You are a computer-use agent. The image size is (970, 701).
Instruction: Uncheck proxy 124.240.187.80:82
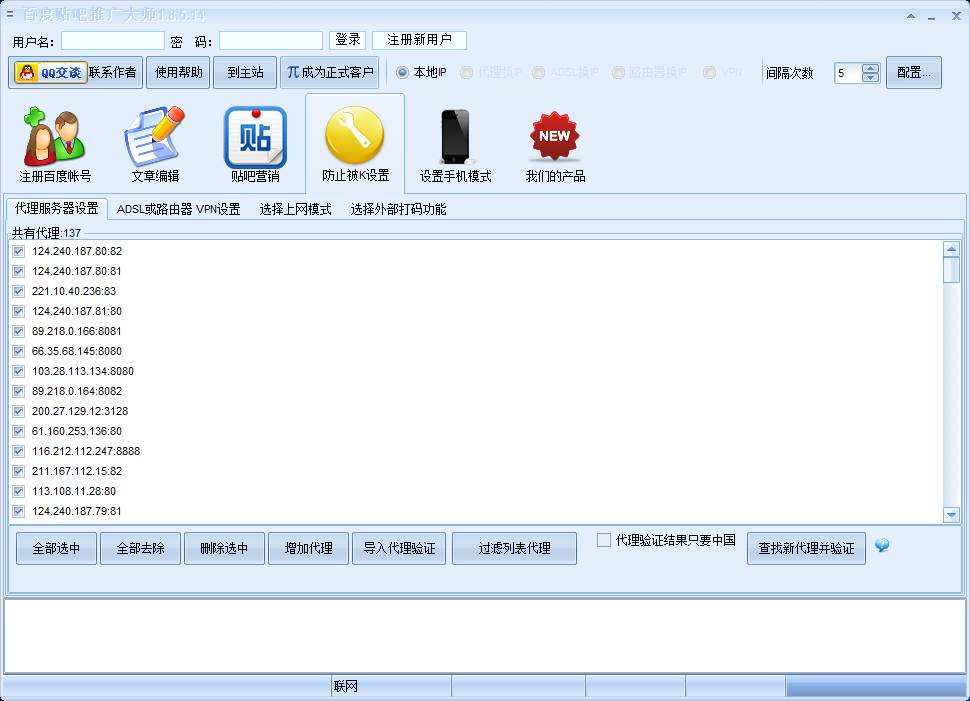coord(19,251)
